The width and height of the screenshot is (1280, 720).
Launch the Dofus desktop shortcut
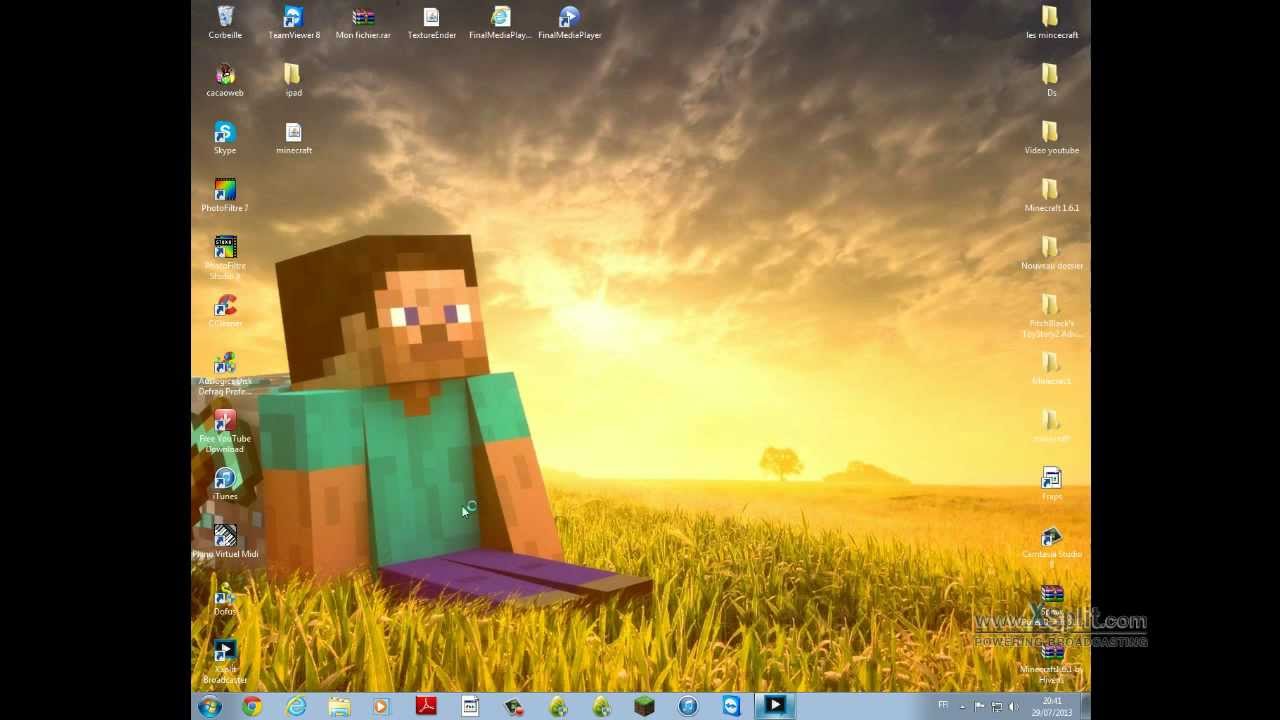[225, 599]
